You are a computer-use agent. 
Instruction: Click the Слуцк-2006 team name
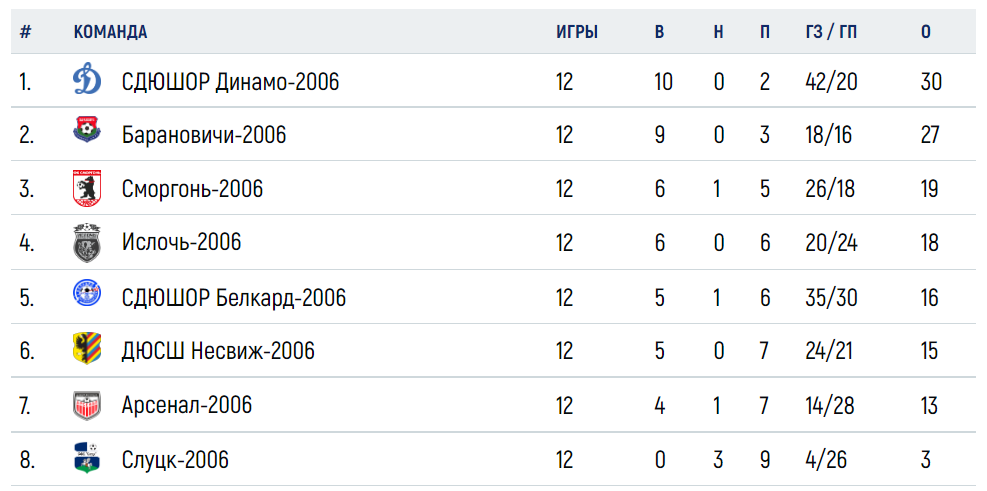tap(175, 460)
